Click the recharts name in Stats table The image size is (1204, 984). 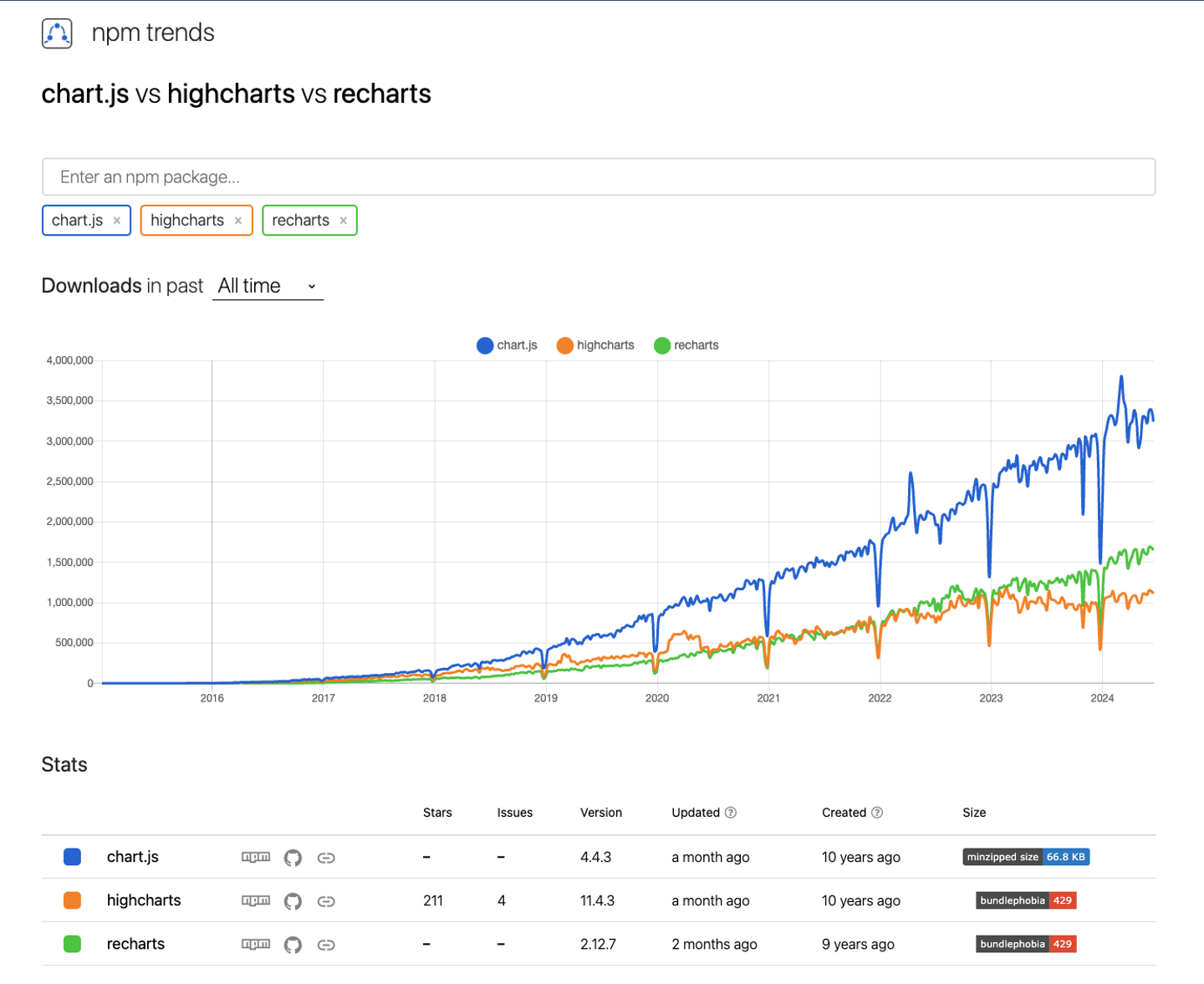click(135, 944)
